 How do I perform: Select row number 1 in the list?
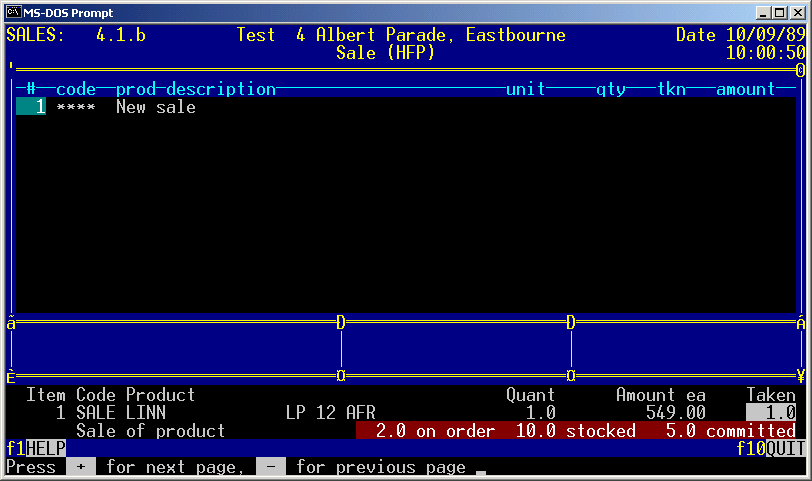tap(31, 107)
